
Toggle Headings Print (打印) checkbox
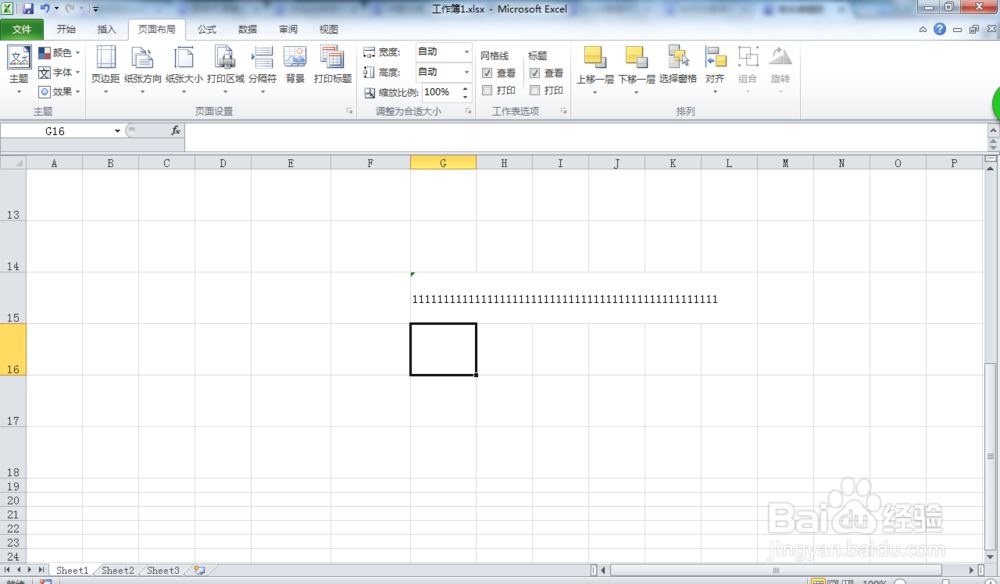(535, 91)
